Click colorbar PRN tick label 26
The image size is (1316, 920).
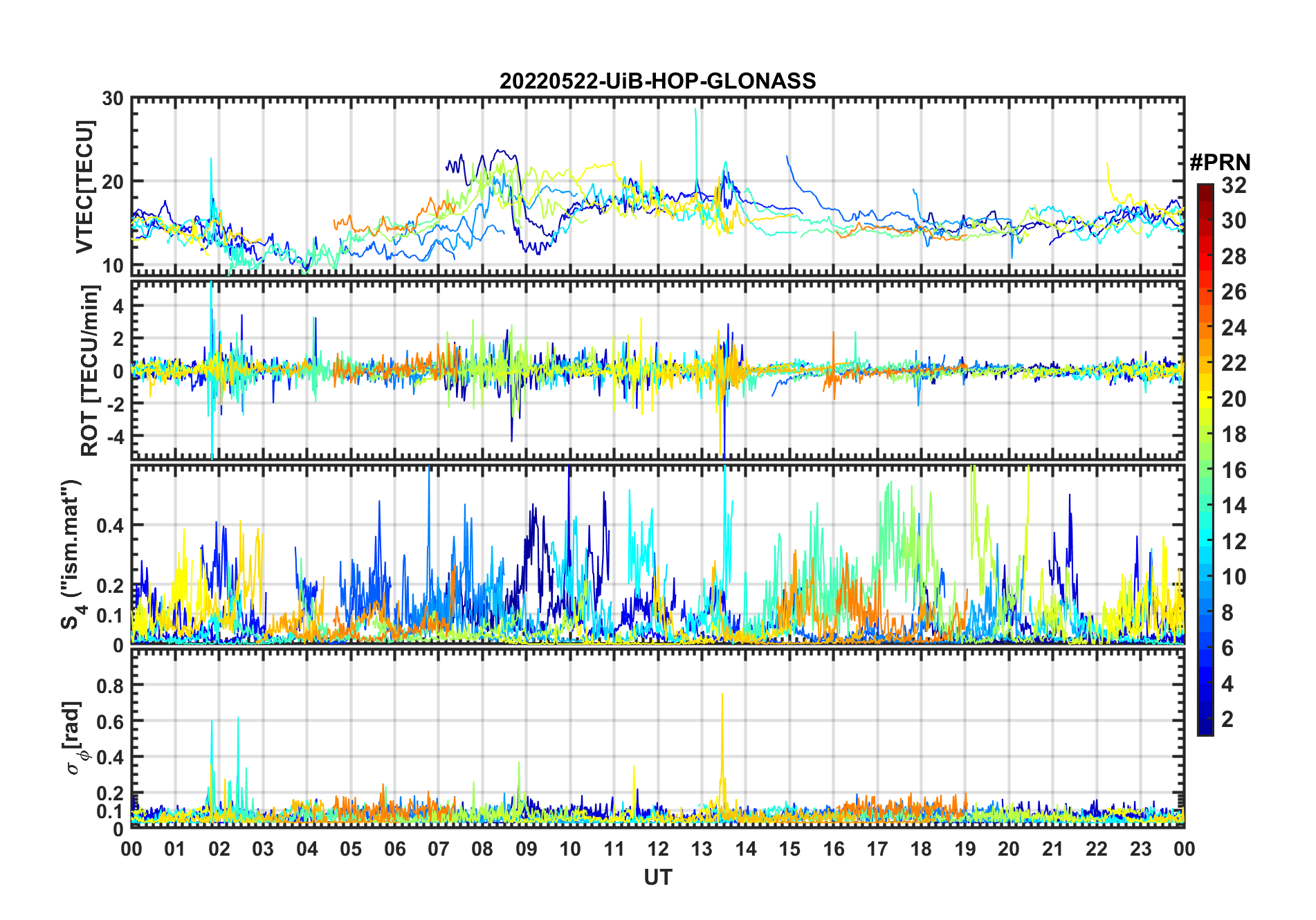(1234, 292)
